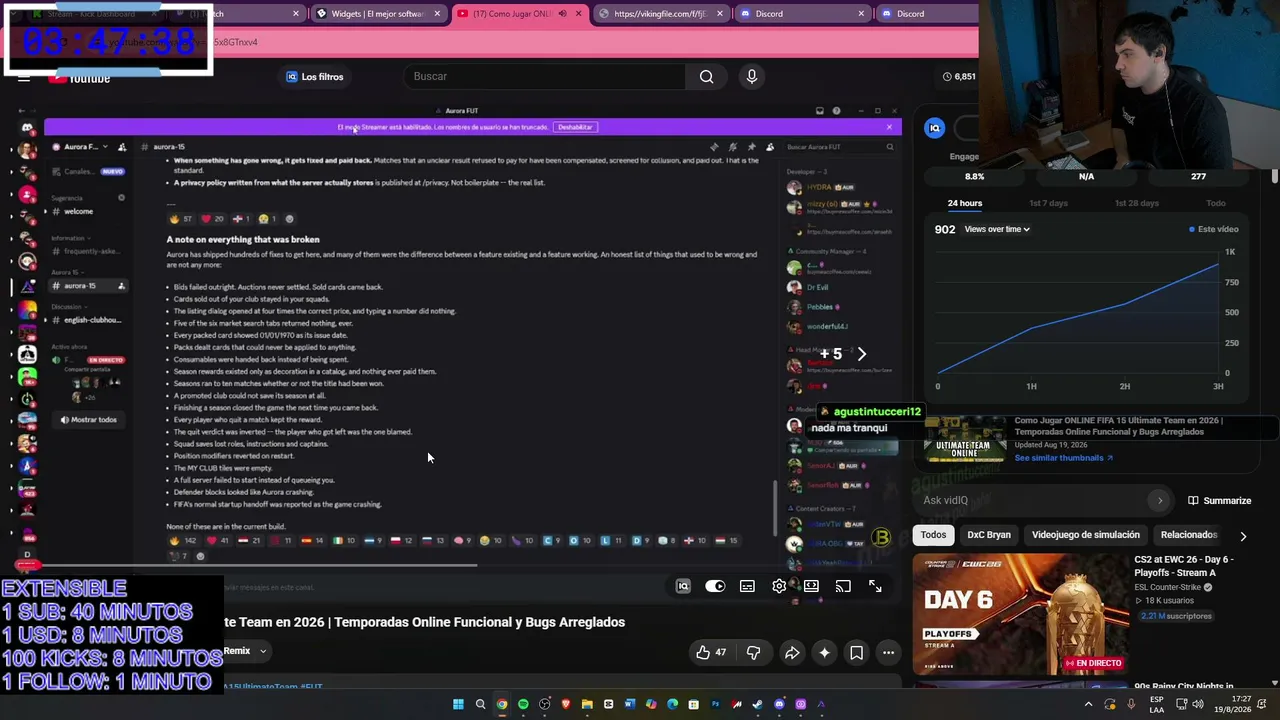
Task: Switch the player to theater mode
Action: click(811, 586)
